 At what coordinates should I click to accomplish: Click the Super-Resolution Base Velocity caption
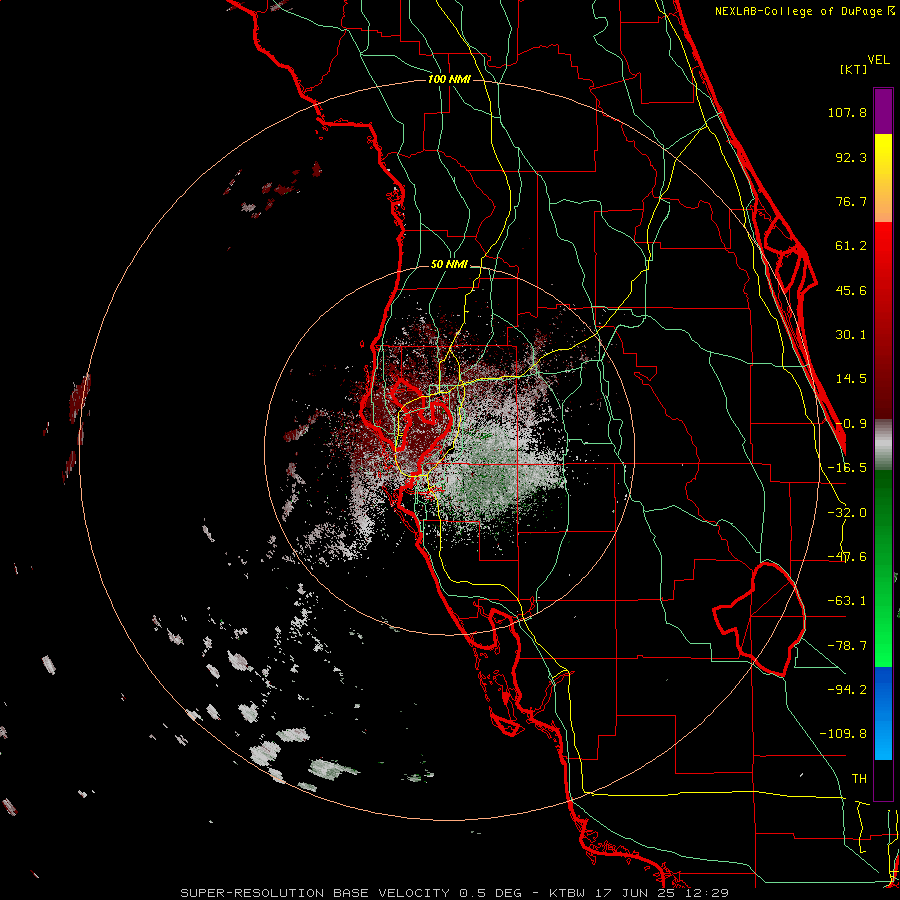(x=455, y=893)
